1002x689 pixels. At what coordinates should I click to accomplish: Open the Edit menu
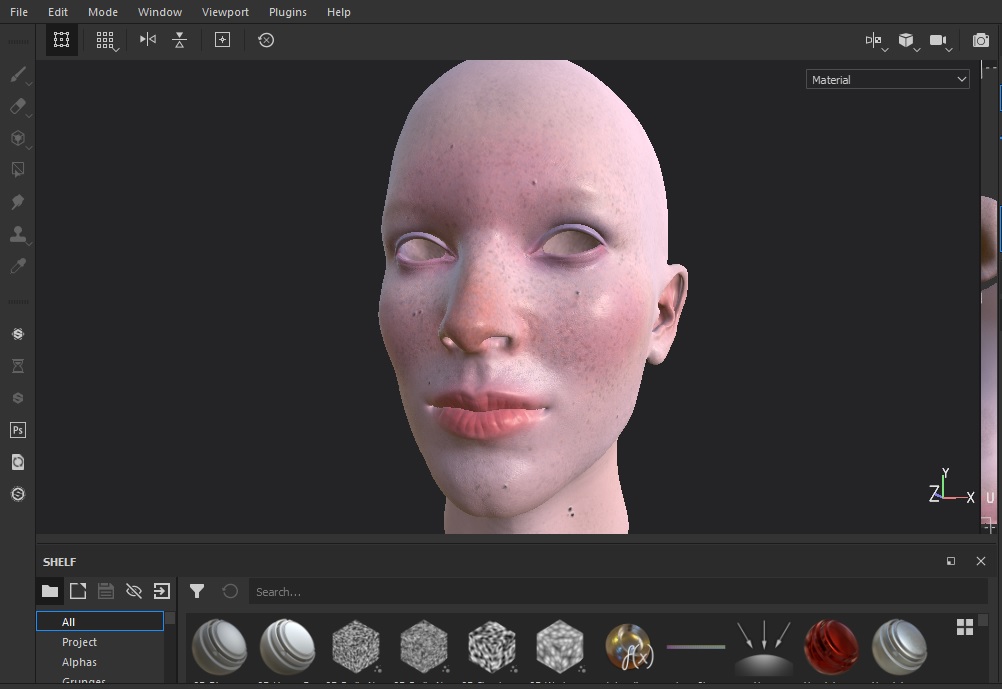(58, 12)
